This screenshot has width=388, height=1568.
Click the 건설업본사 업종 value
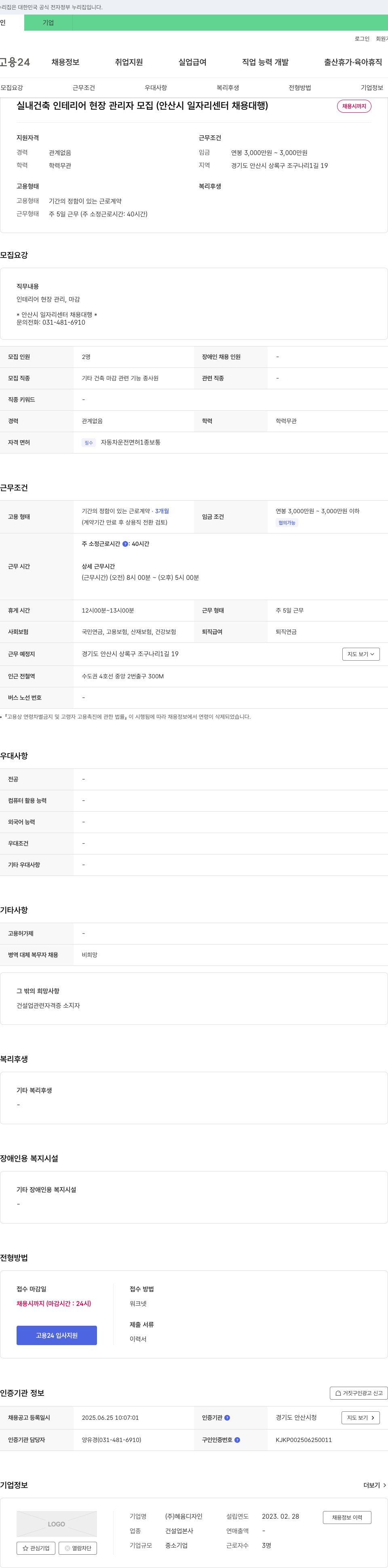179,1531
